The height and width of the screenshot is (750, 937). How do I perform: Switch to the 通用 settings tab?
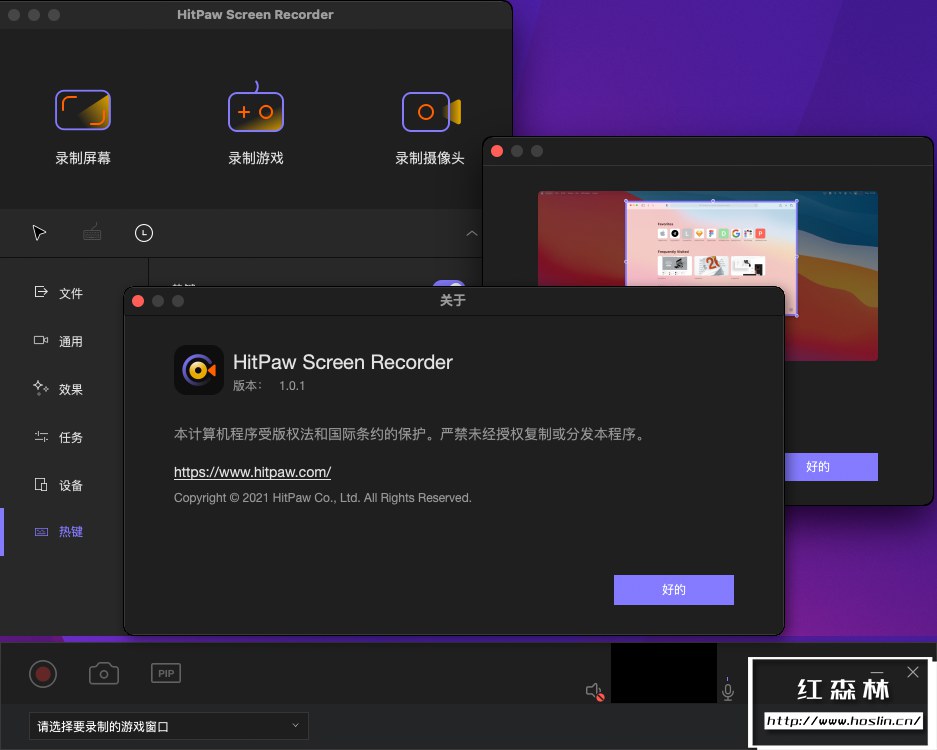tap(59, 341)
